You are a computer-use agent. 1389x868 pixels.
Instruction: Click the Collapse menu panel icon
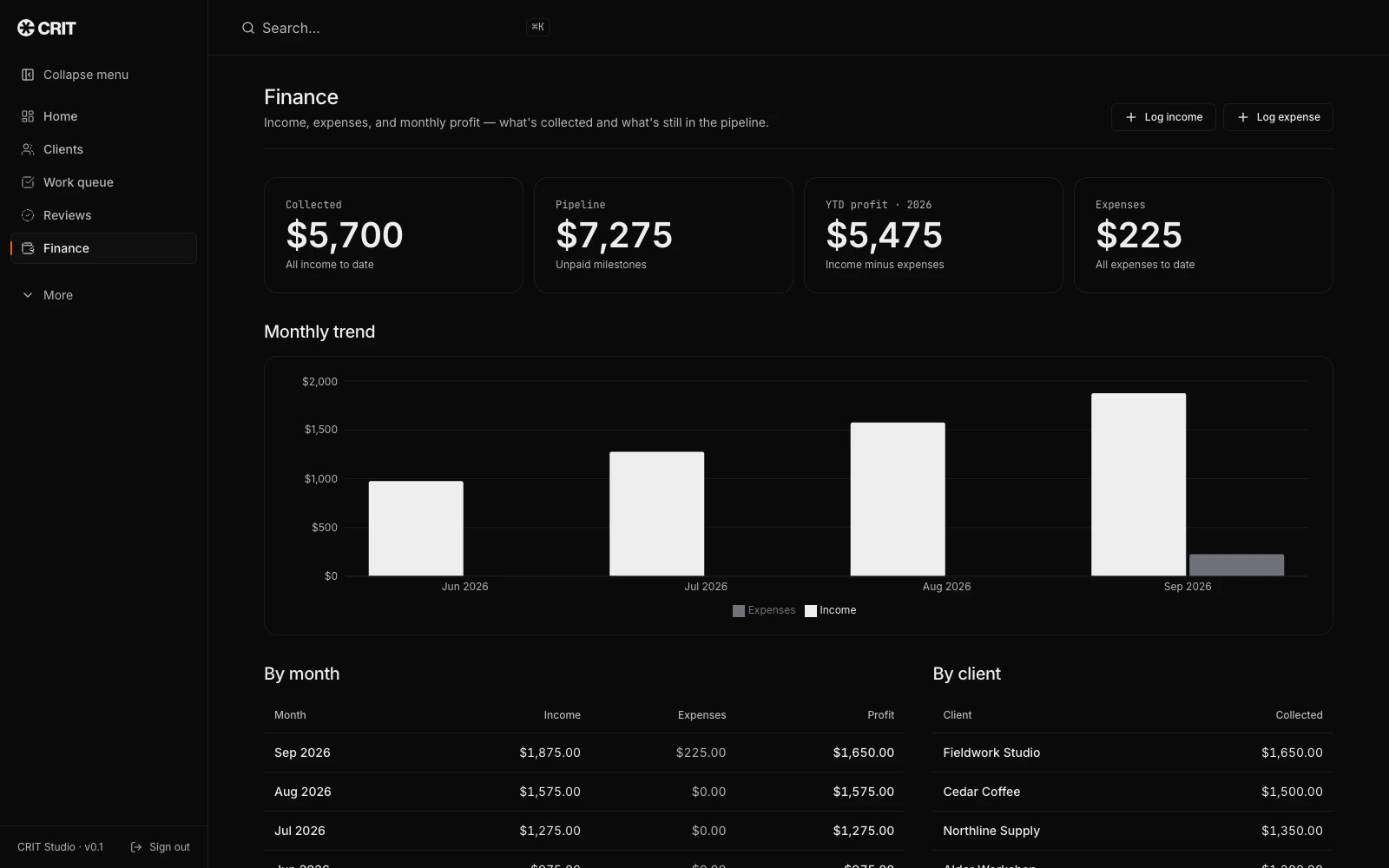28,75
